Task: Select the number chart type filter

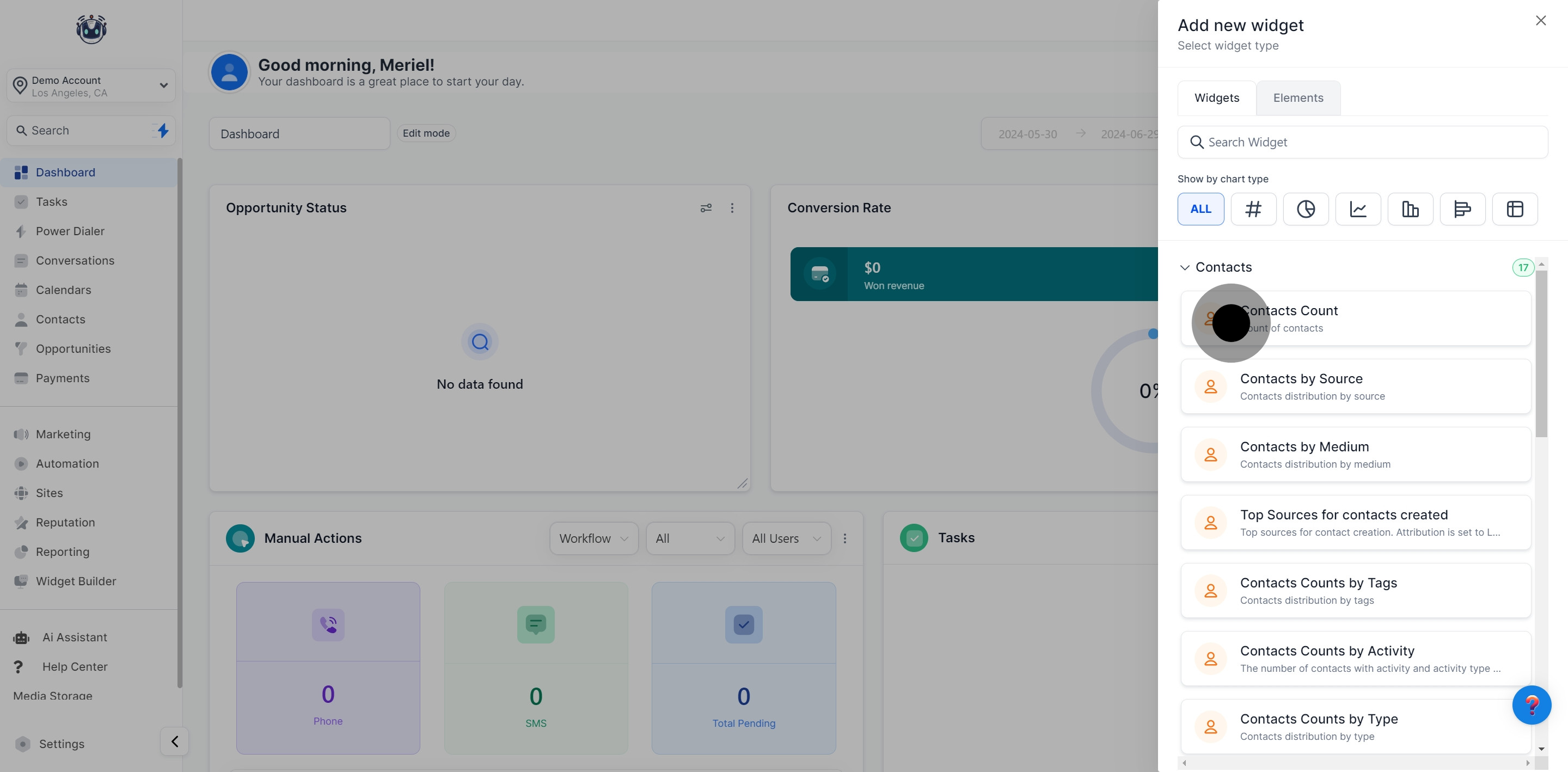Action: point(1253,209)
